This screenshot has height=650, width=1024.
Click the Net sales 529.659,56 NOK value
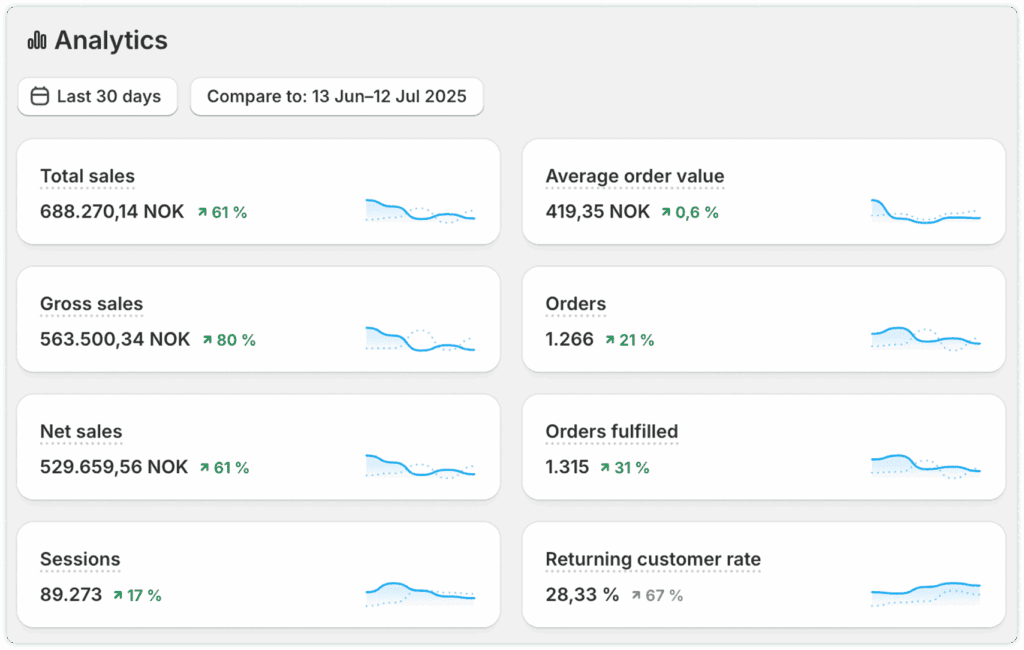click(113, 467)
